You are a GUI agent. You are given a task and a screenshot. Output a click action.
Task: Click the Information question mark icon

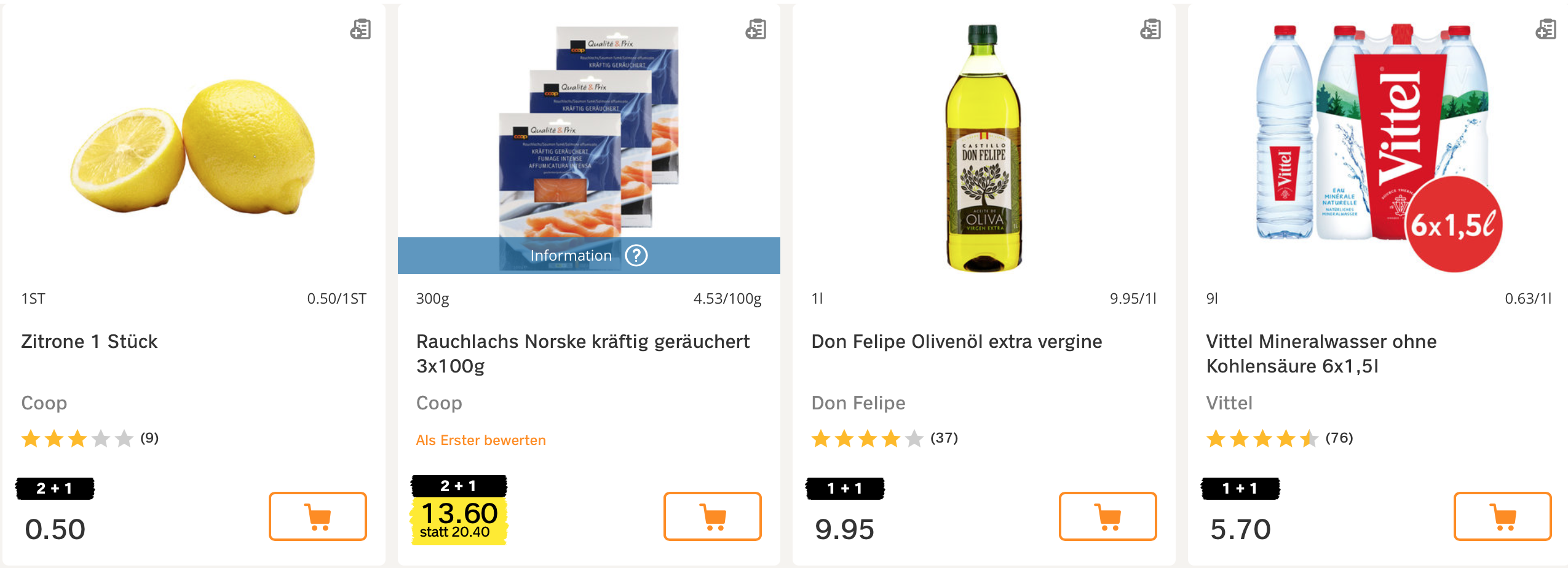tap(636, 256)
